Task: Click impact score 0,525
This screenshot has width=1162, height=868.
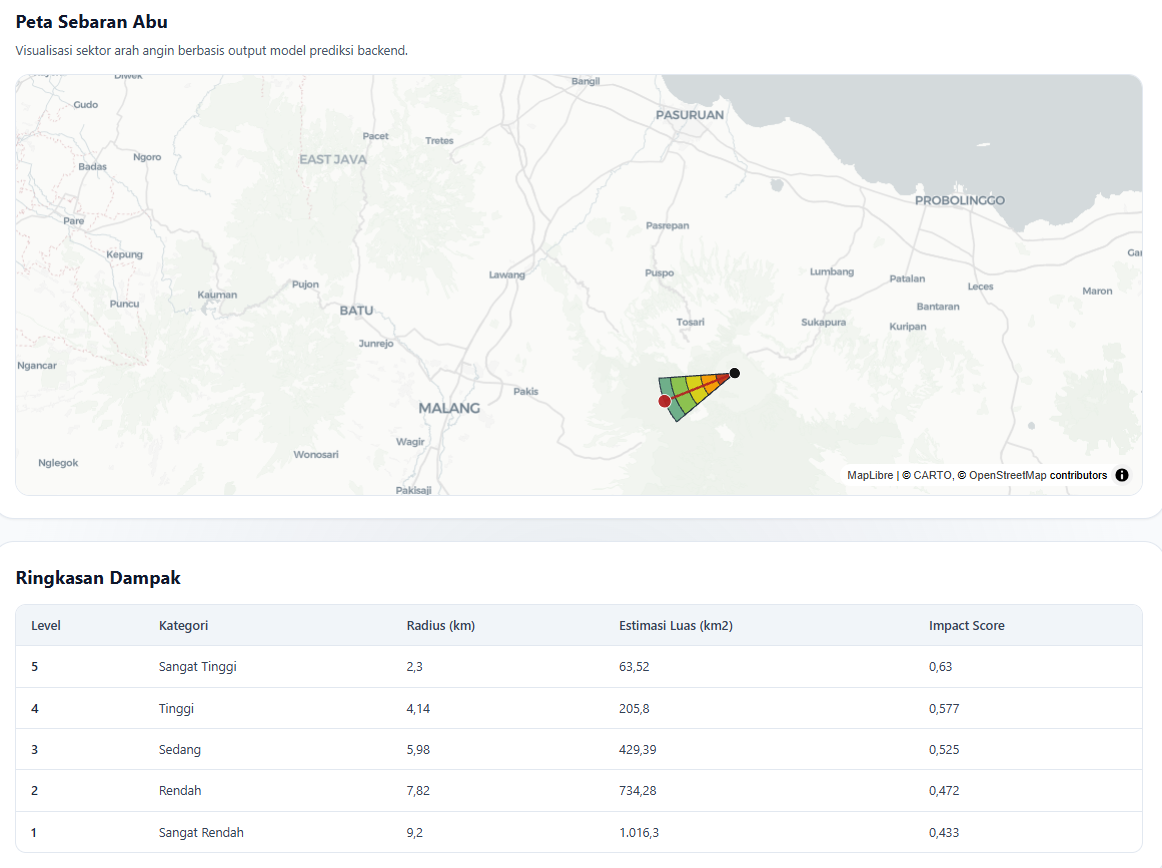Action: (944, 749)
